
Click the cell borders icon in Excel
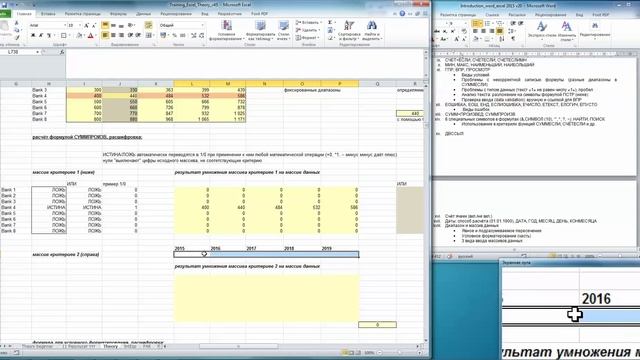pyautogui.click(x=64, y=36)
